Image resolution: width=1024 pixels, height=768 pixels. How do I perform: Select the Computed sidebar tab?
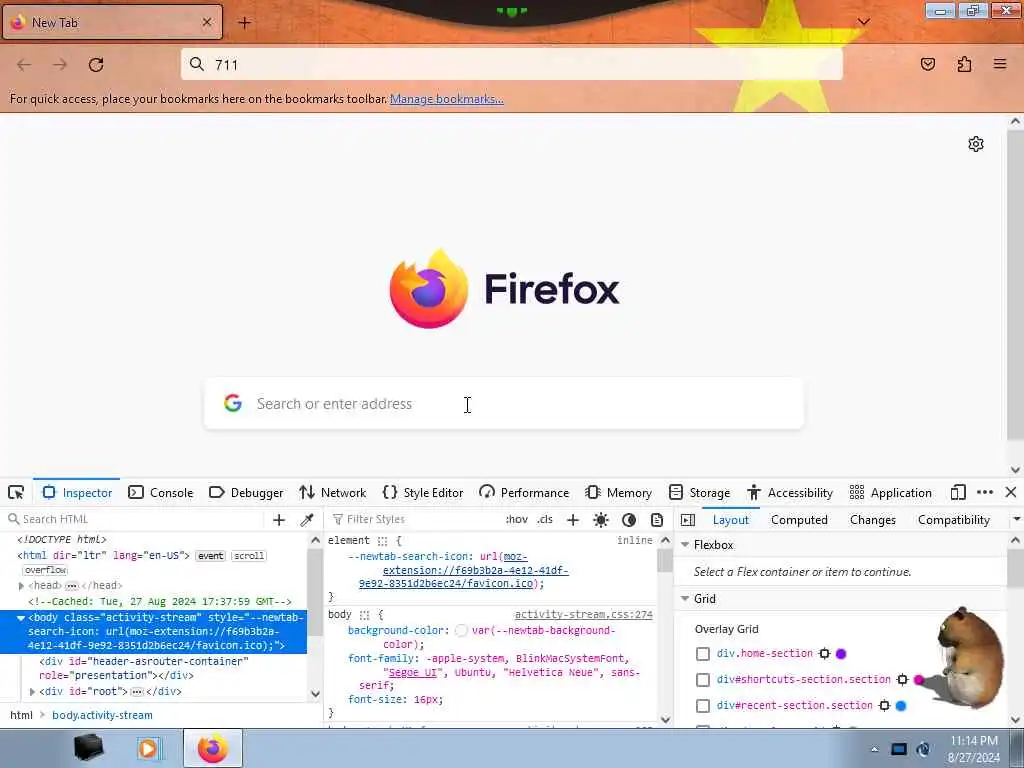[x=799, y=520]
